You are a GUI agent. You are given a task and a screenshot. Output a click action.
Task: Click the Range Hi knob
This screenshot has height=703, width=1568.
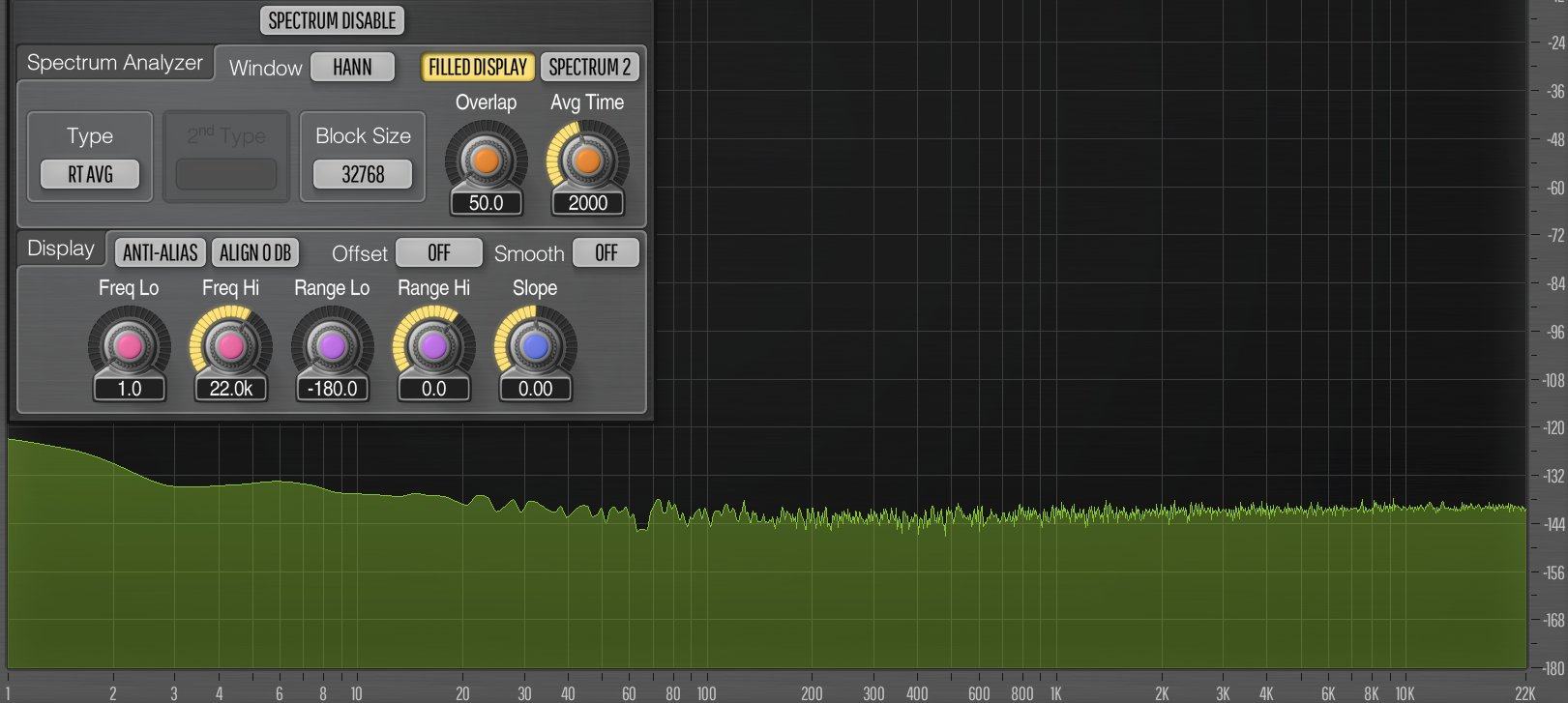(433, 346)
